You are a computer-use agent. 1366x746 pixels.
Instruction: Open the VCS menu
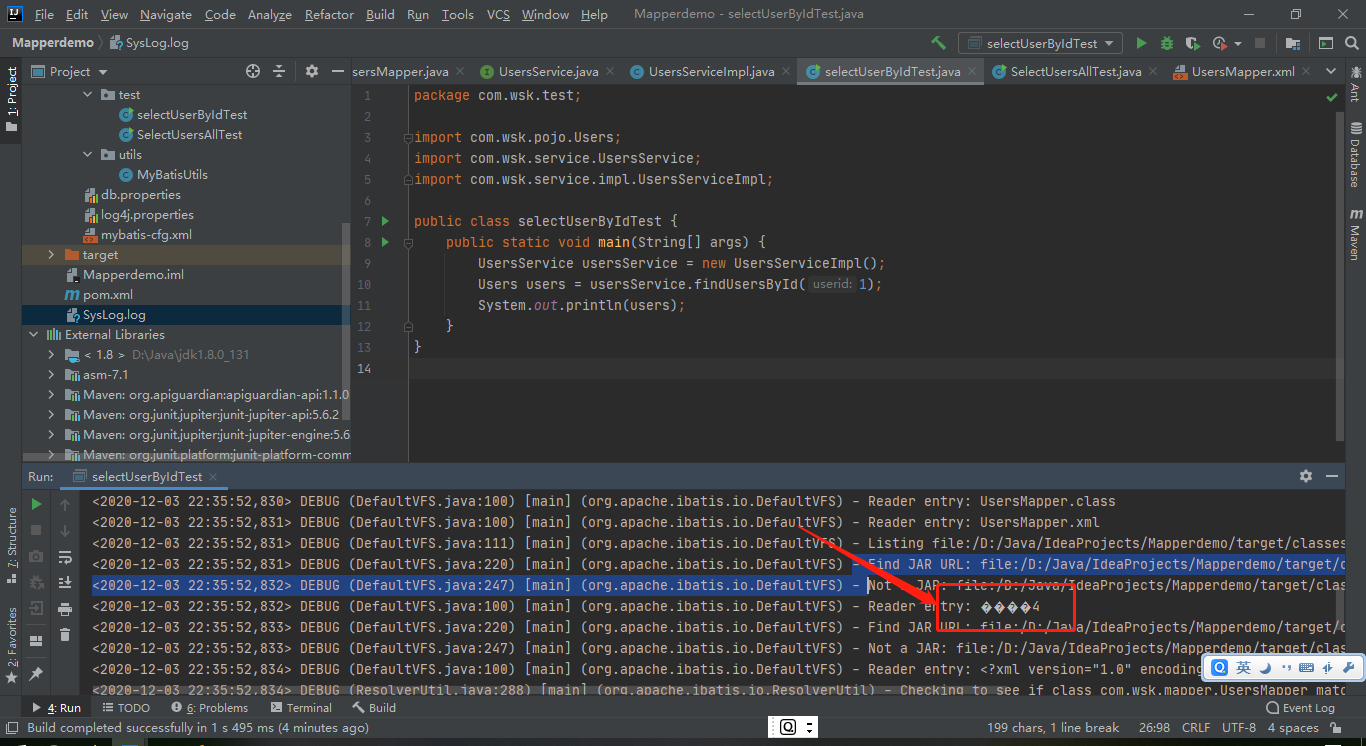pos(498,14)
